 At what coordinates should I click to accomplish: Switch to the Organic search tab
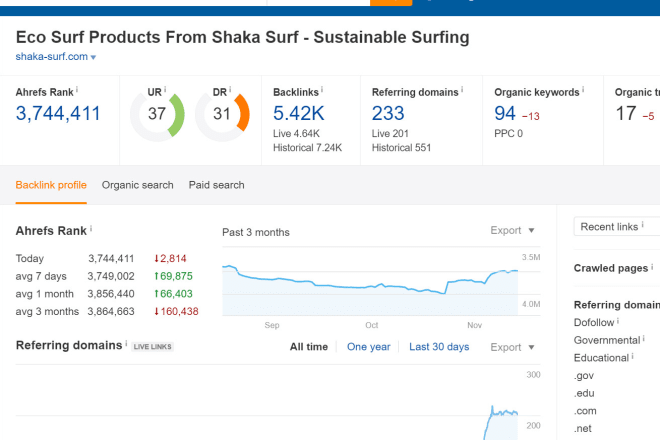pos(138,185)
